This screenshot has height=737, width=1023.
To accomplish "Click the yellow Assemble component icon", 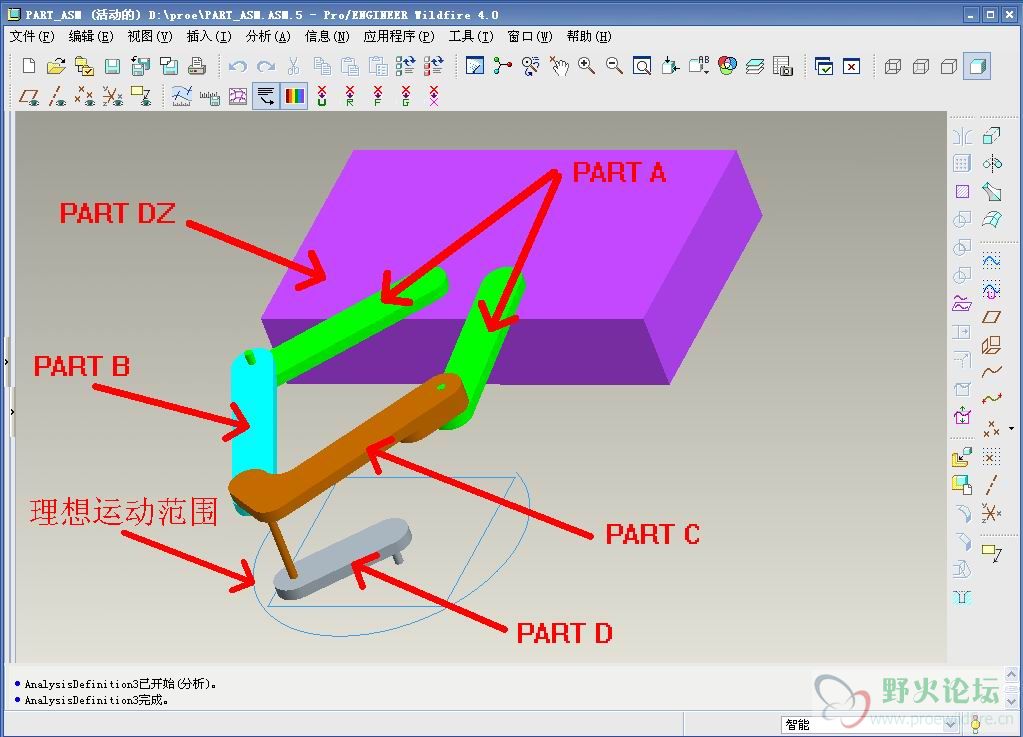I will pyautogui.click(x=962, y=457).
